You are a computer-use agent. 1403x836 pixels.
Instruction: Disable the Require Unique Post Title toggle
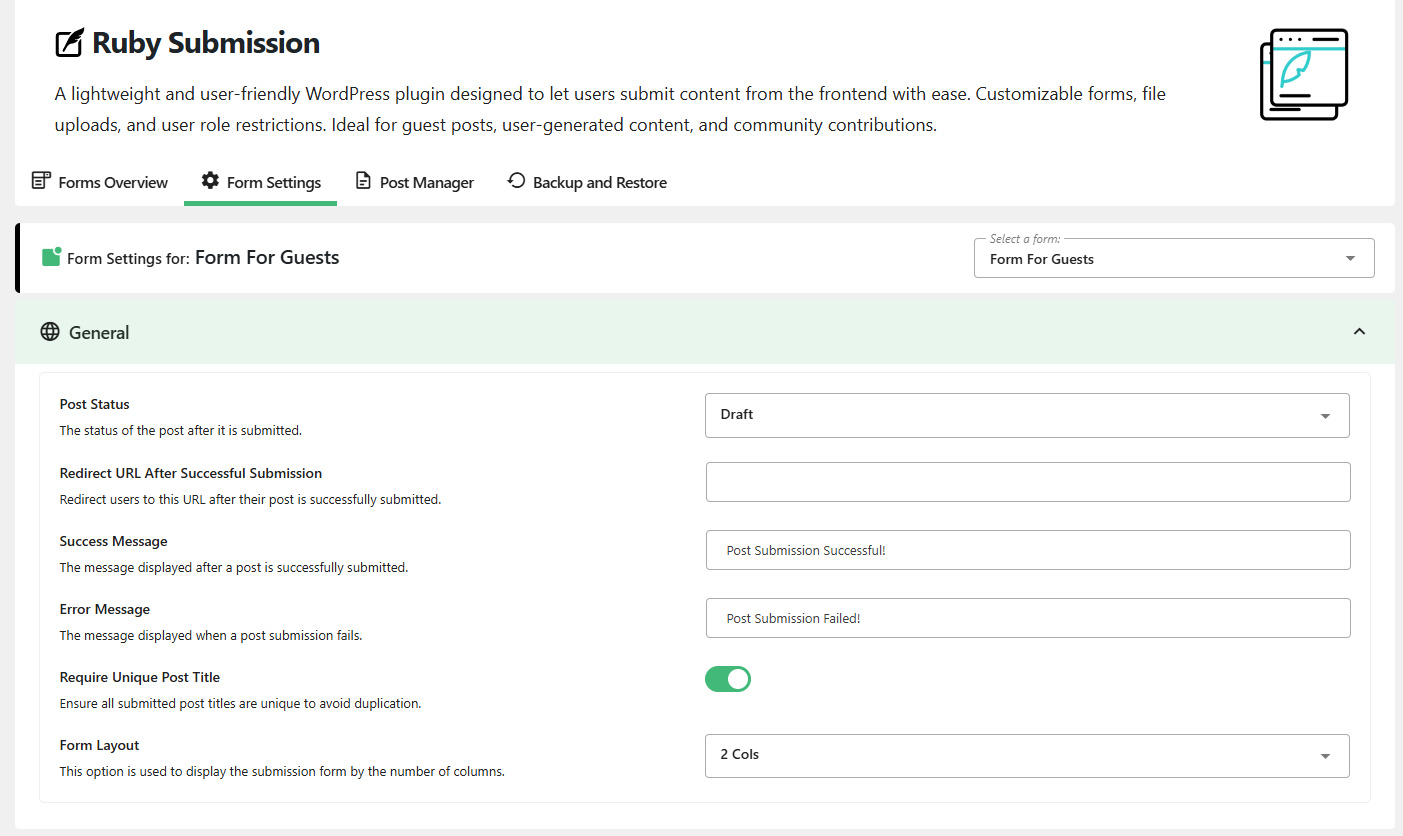point(728,680)
